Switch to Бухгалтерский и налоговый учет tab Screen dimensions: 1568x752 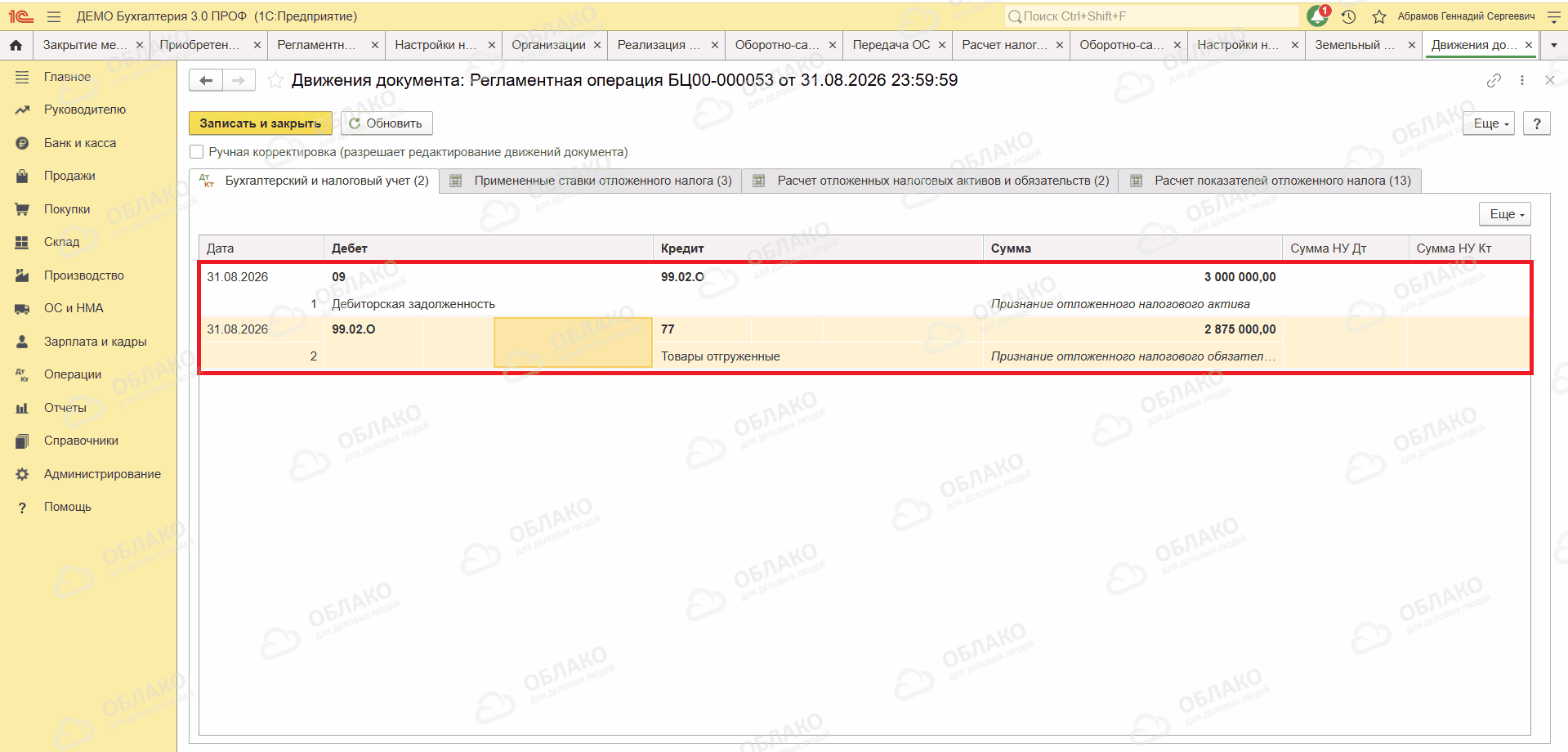315,181
